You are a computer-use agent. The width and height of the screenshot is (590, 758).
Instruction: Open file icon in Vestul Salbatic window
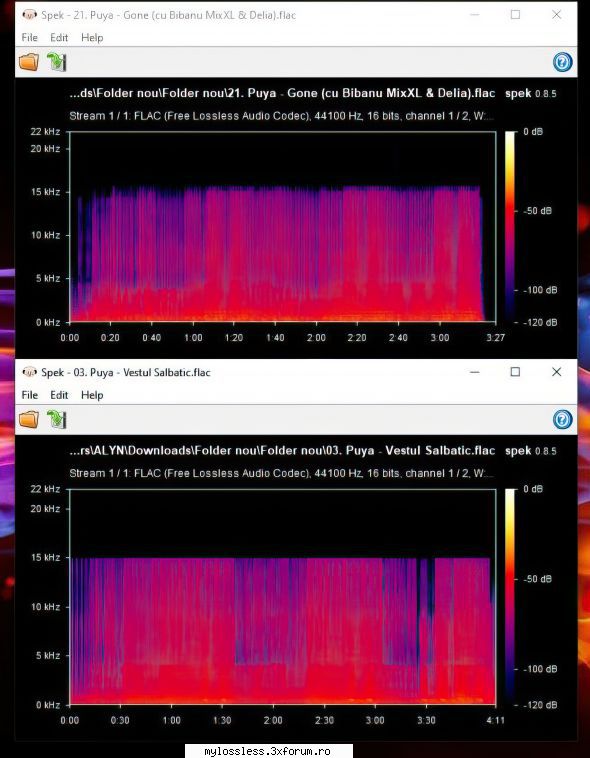[x=29, y=419]
